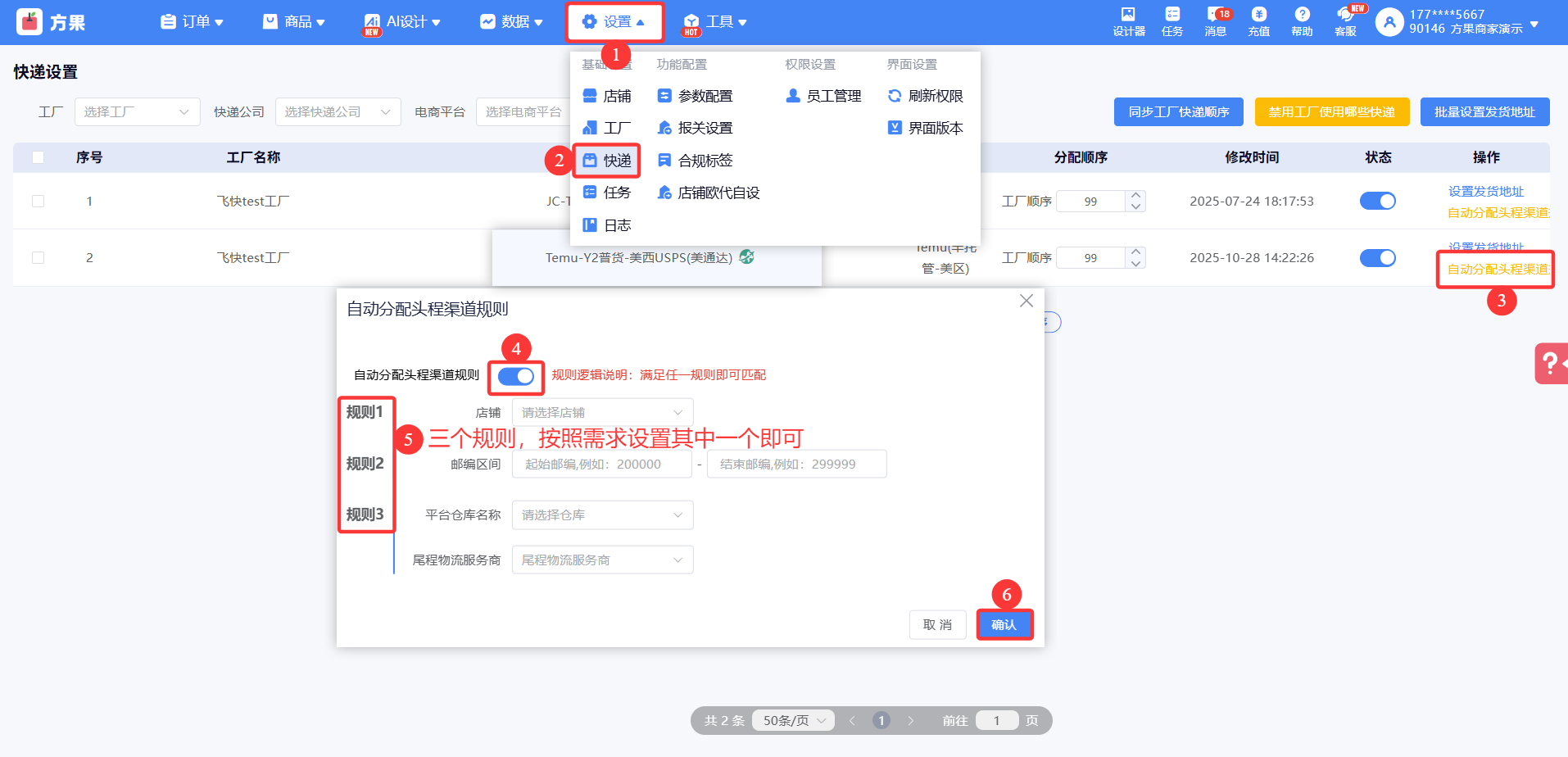Click the 前往 page number input
The image size is (1568, 757).
[x=997, y=721]
